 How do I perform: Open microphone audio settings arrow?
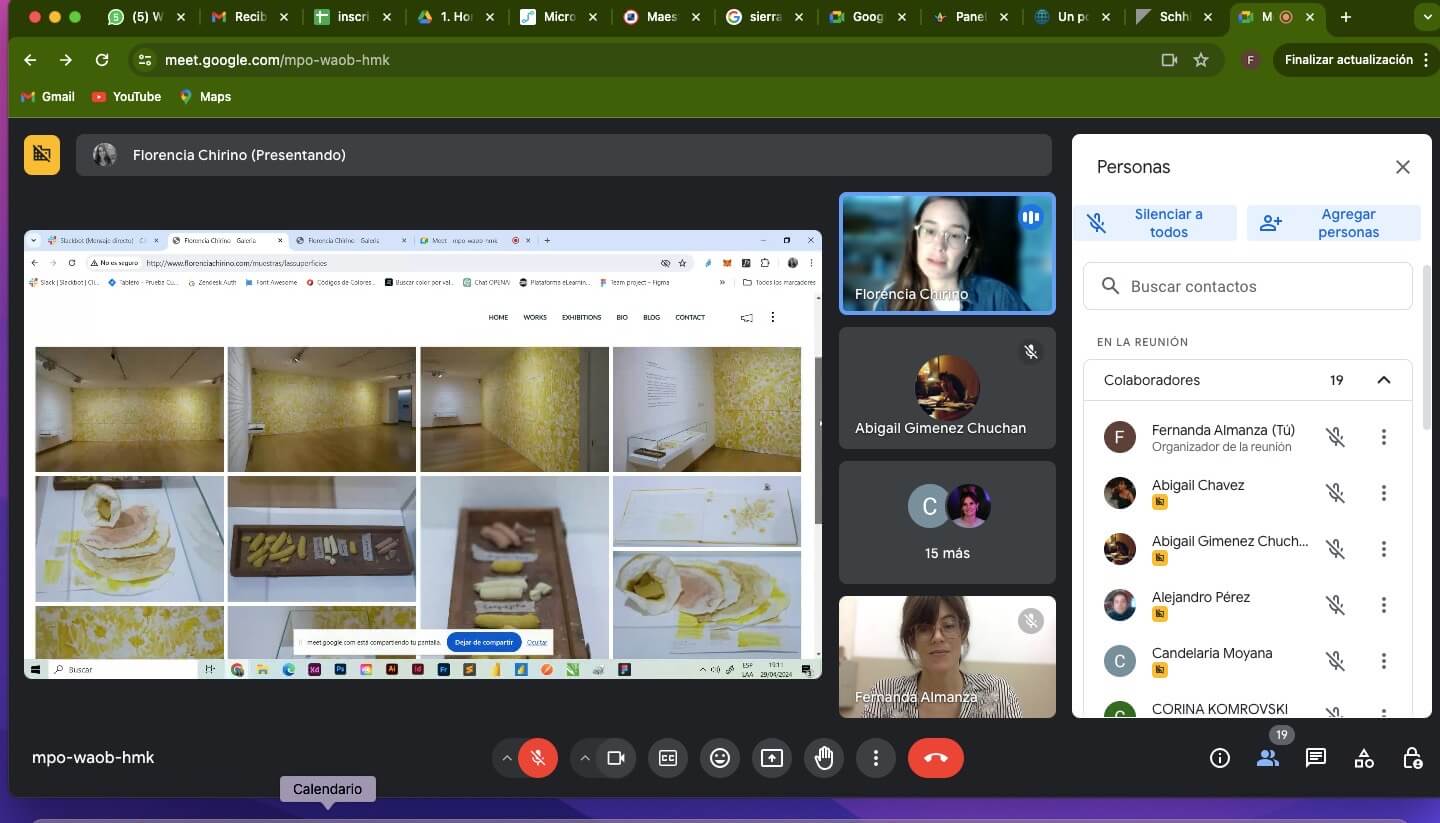[507, 758]
